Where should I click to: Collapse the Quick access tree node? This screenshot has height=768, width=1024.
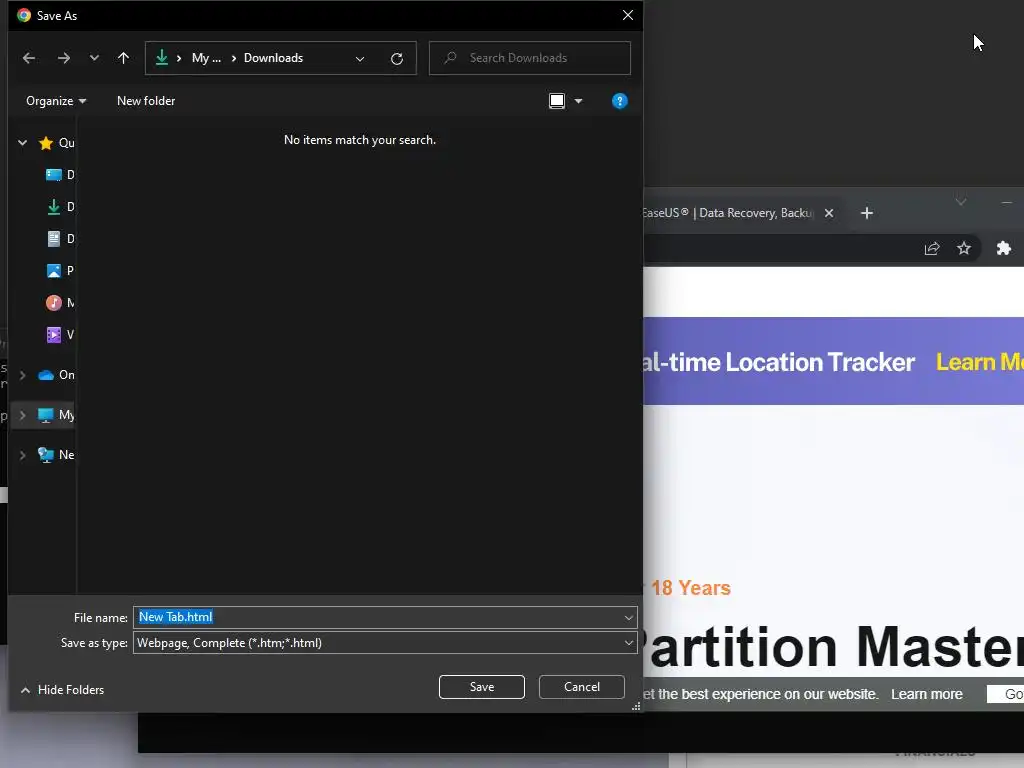coord(23,142)
